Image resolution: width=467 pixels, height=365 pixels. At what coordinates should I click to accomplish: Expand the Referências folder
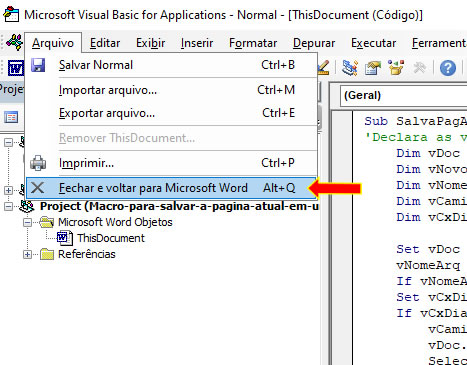click(x=28, y=254)
